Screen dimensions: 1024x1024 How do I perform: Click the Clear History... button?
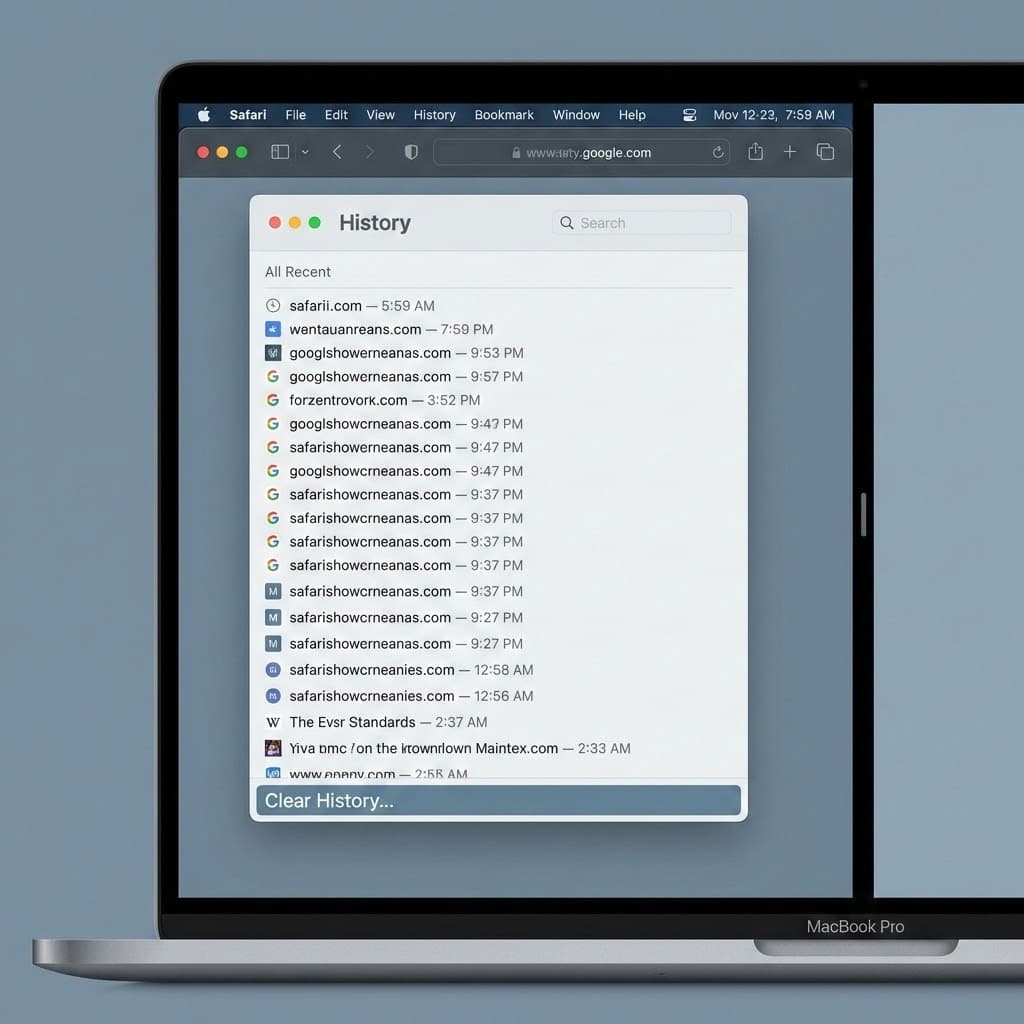point(498,801)
